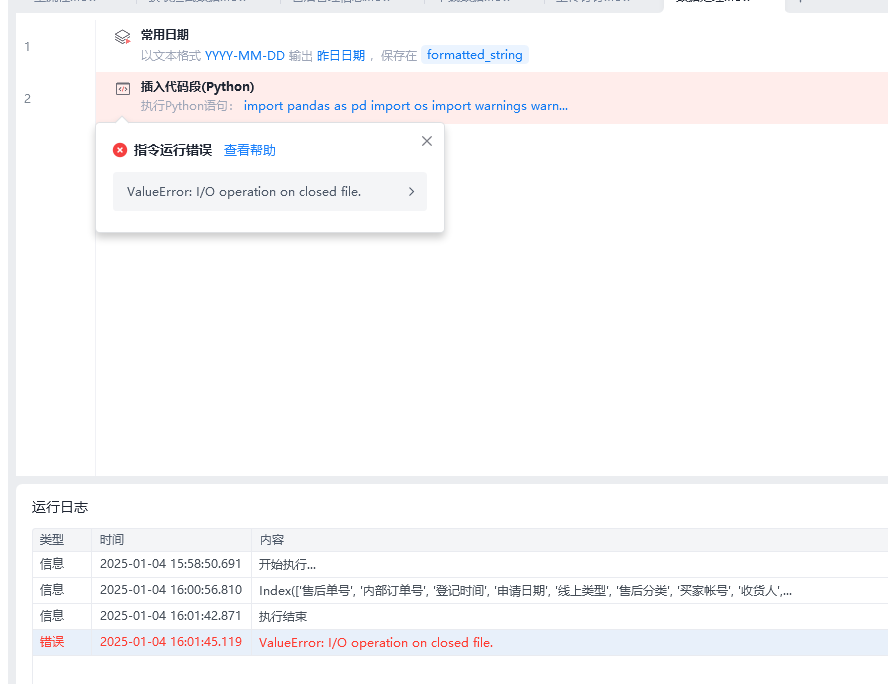The width and height of the screenshot is (888, 684).
Task: Select line number 1
Action: pyautogui.click(x=27, y=47)
